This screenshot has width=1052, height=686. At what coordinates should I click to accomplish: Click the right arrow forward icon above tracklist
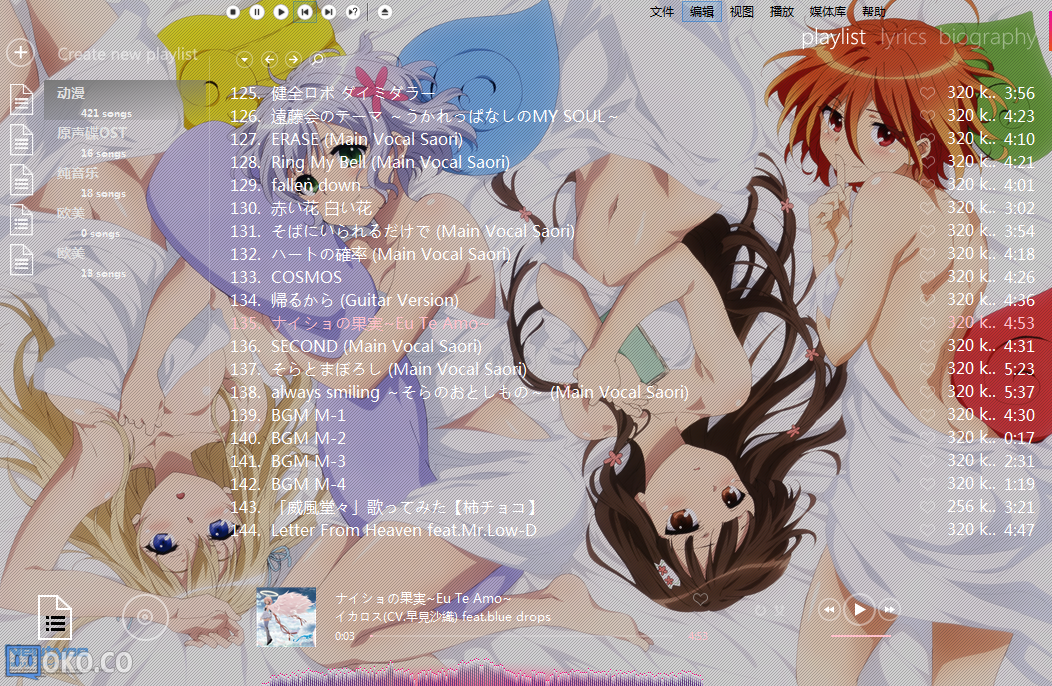pyautogui.click(x=293, y=60)
